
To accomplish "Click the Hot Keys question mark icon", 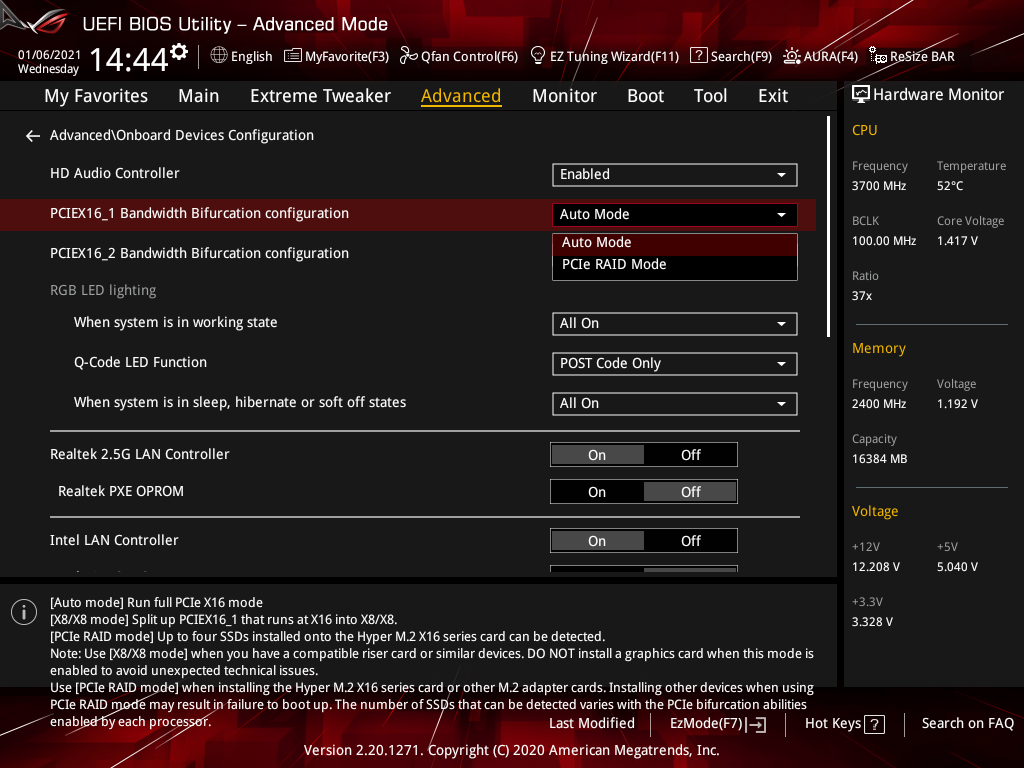I will (x=874, y=724).
